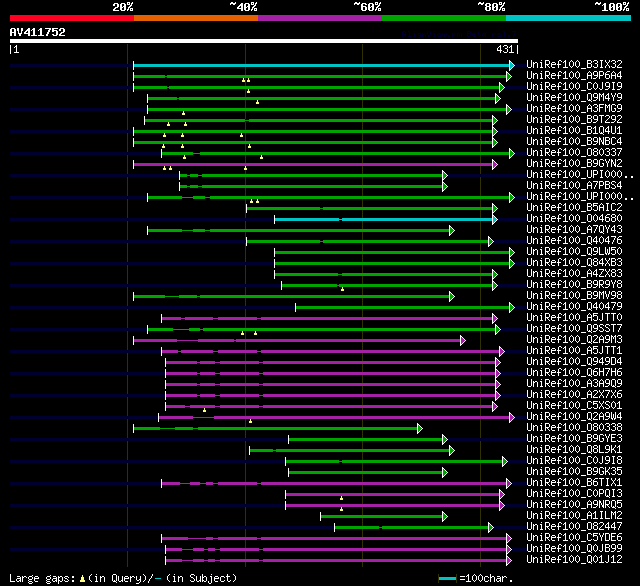The height and width of the screenshot is (586, 640).
Task: Click the AV411752 query name label
Action: [x=38, y=32]
